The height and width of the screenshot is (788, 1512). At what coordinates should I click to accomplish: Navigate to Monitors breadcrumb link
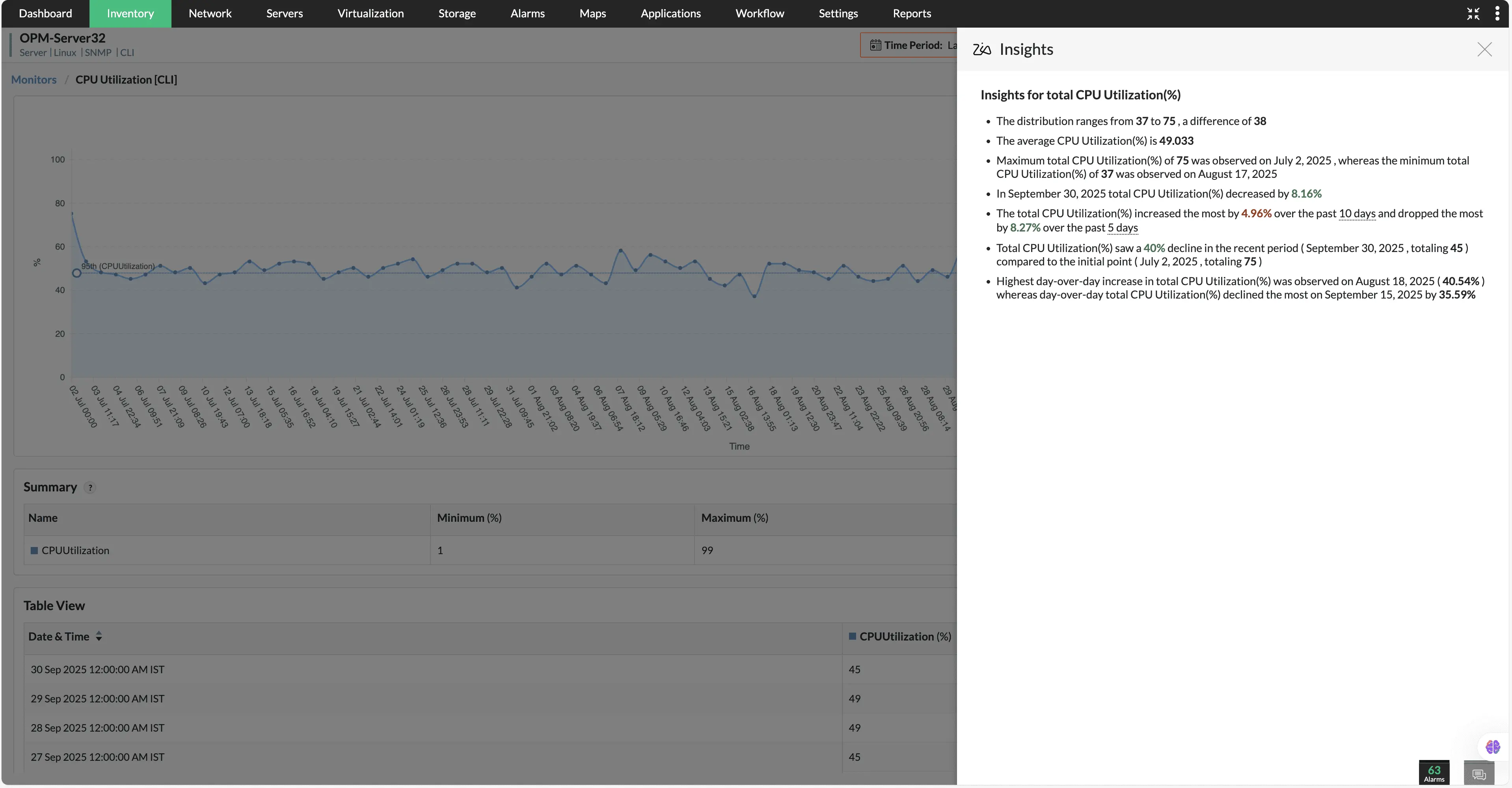(34, 80)
